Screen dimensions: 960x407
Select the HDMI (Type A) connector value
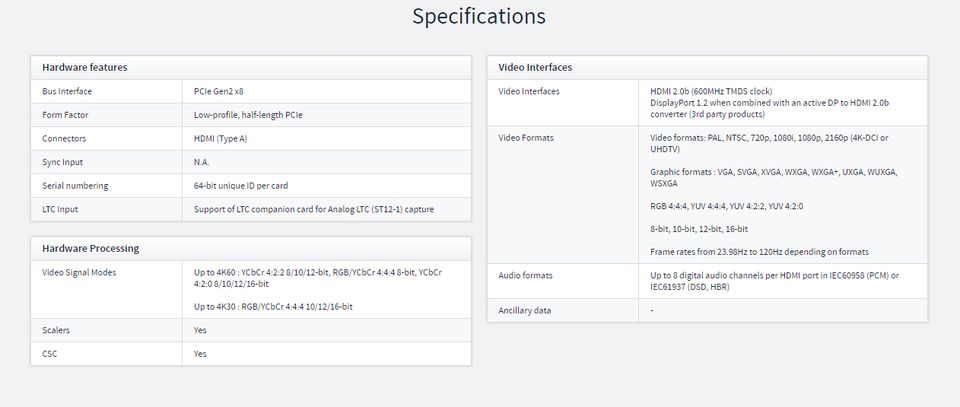220,138
